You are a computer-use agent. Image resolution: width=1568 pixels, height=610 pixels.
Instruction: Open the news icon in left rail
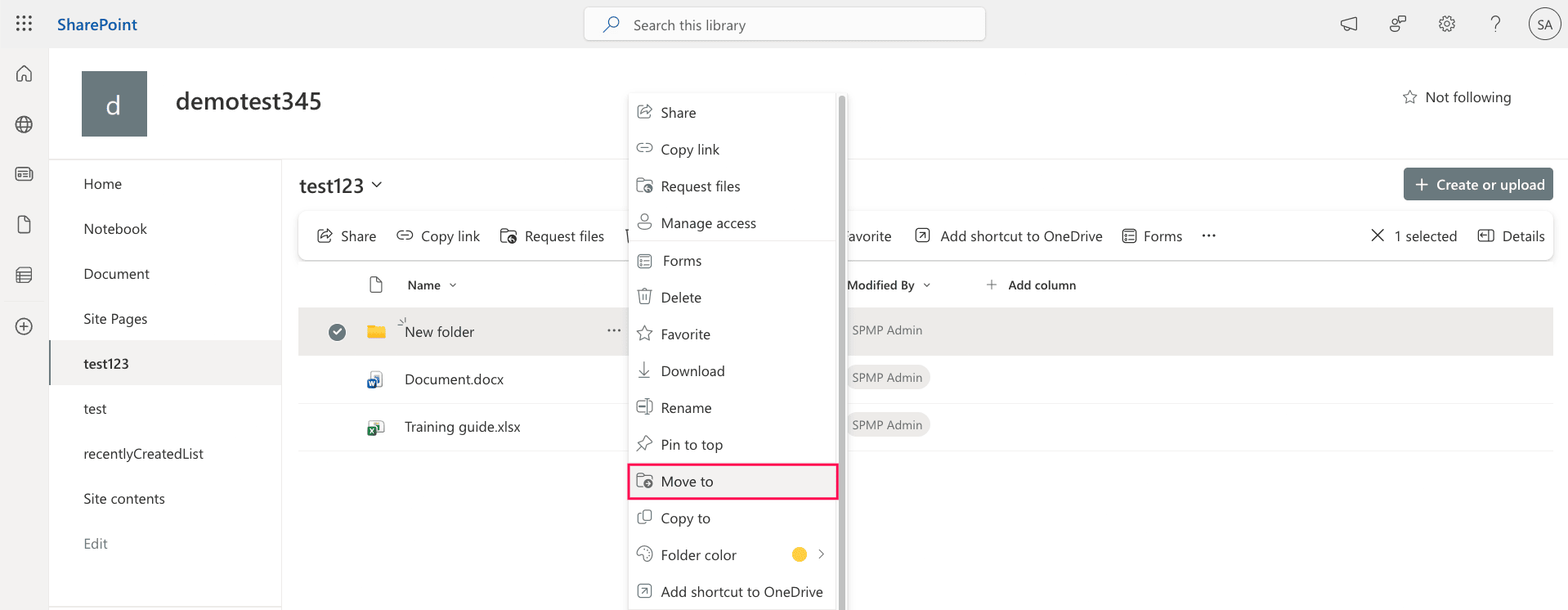coord(24,174)
